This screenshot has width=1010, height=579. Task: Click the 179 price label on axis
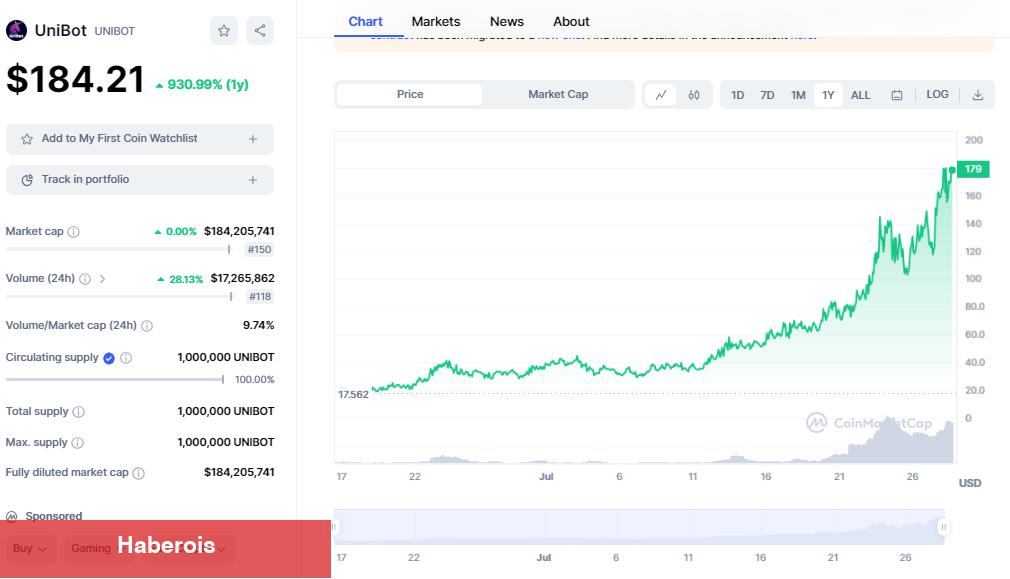pyautogui.click(x=973, y=169)
